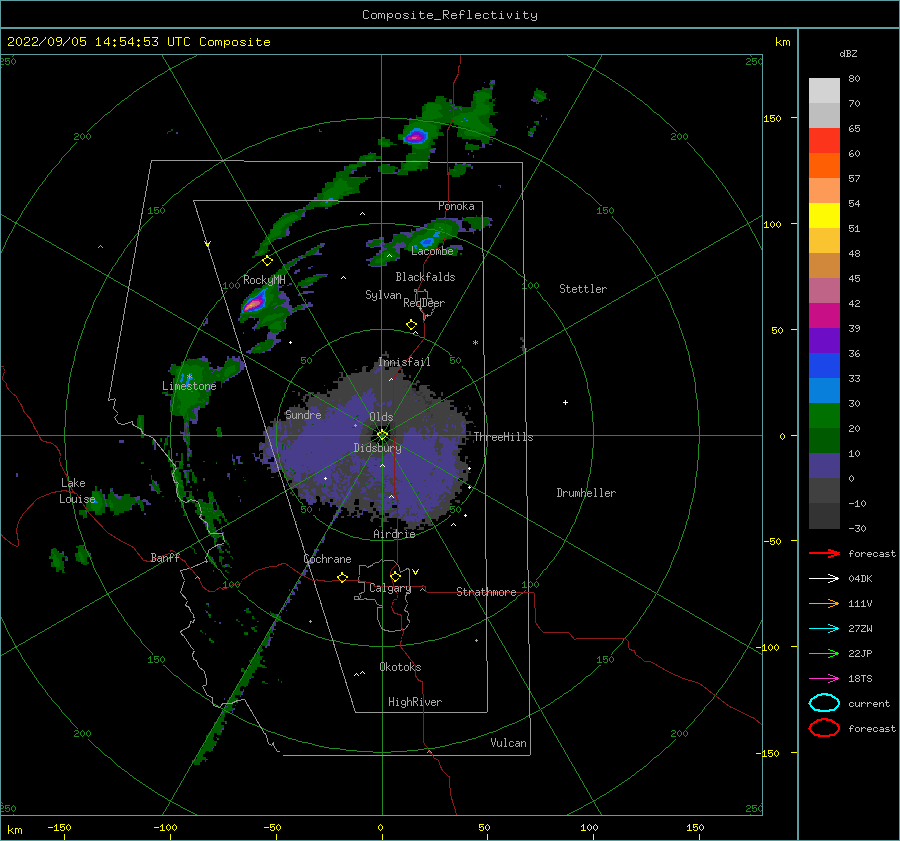This screenshot has width=900, height=841.
Task: Click the 04DK legend label
Action: pyautogui.click(x=860, y=578)
